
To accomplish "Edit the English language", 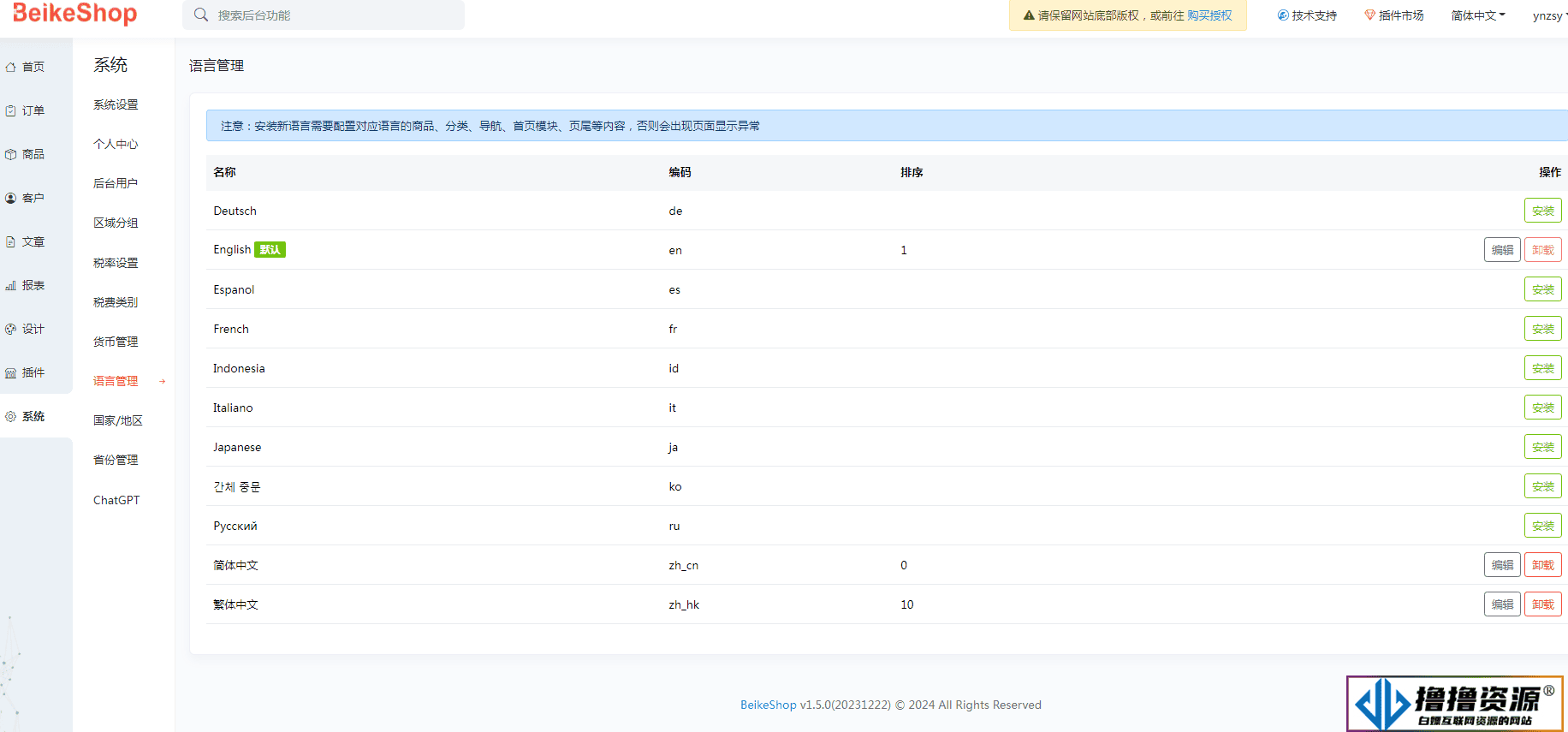I will click(x=1502, y=250).
